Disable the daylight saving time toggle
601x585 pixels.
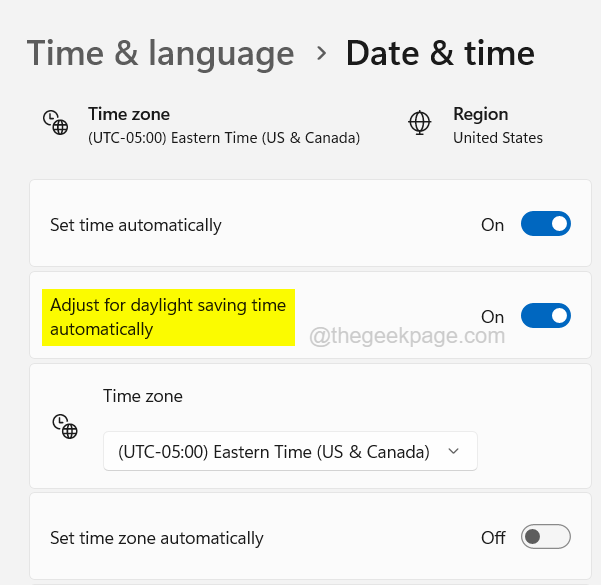(545, 316)
